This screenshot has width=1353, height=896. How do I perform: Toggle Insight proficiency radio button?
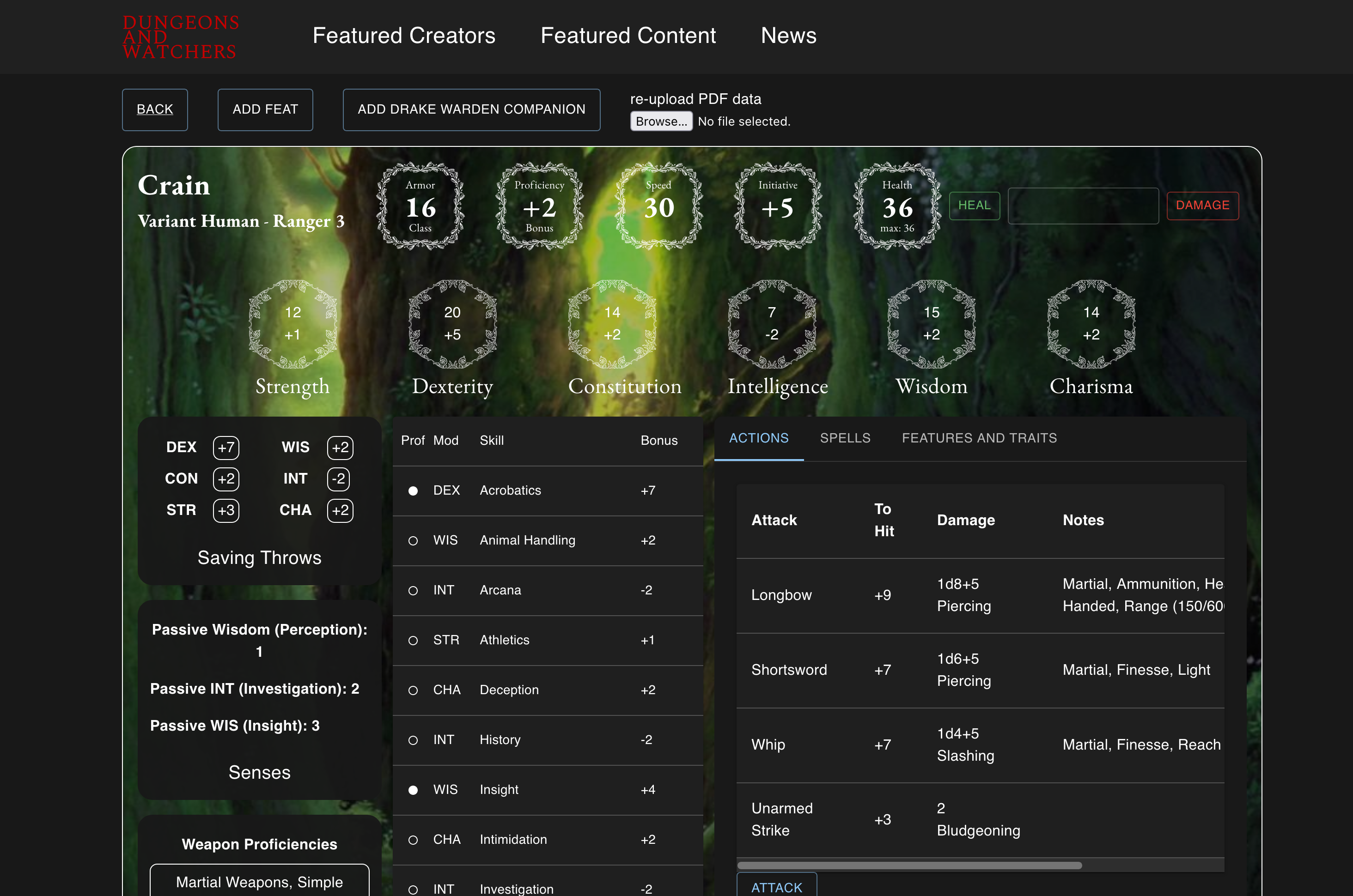(x=413, y=790)
